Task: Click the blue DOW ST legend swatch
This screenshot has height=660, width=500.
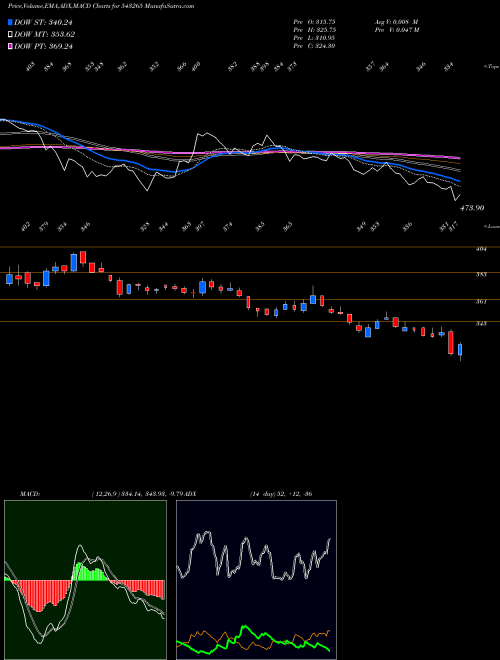Action: click(10, 22)
